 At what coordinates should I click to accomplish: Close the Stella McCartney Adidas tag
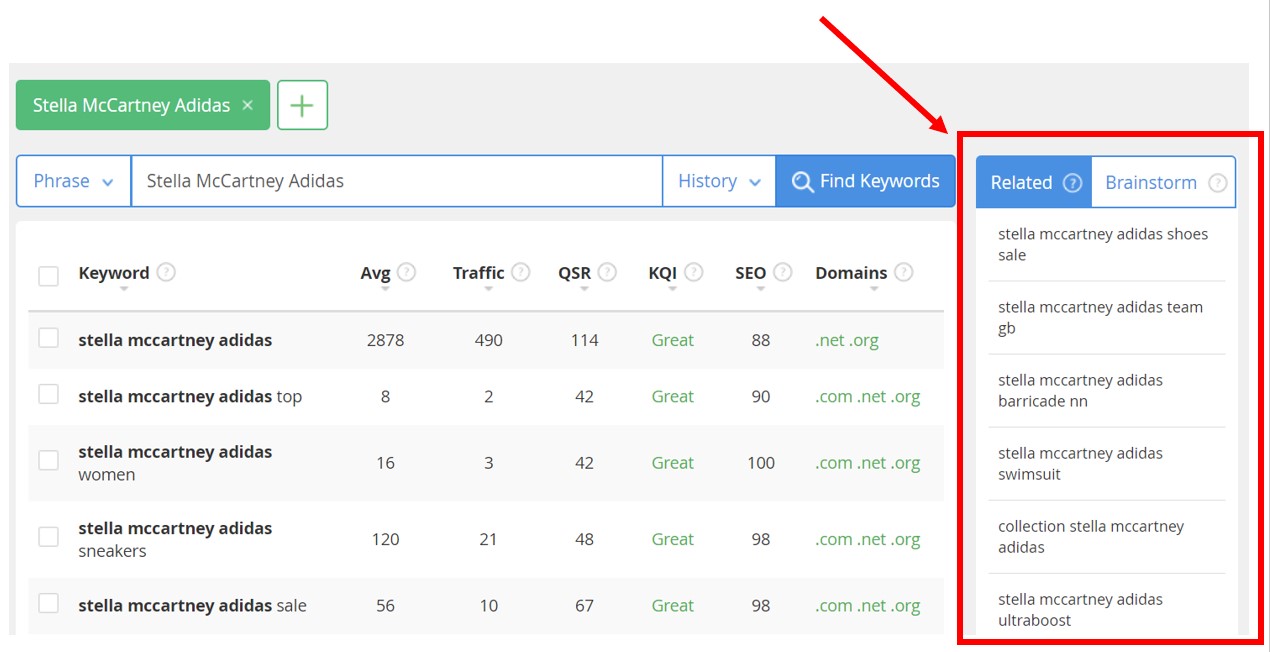[248, 105]
